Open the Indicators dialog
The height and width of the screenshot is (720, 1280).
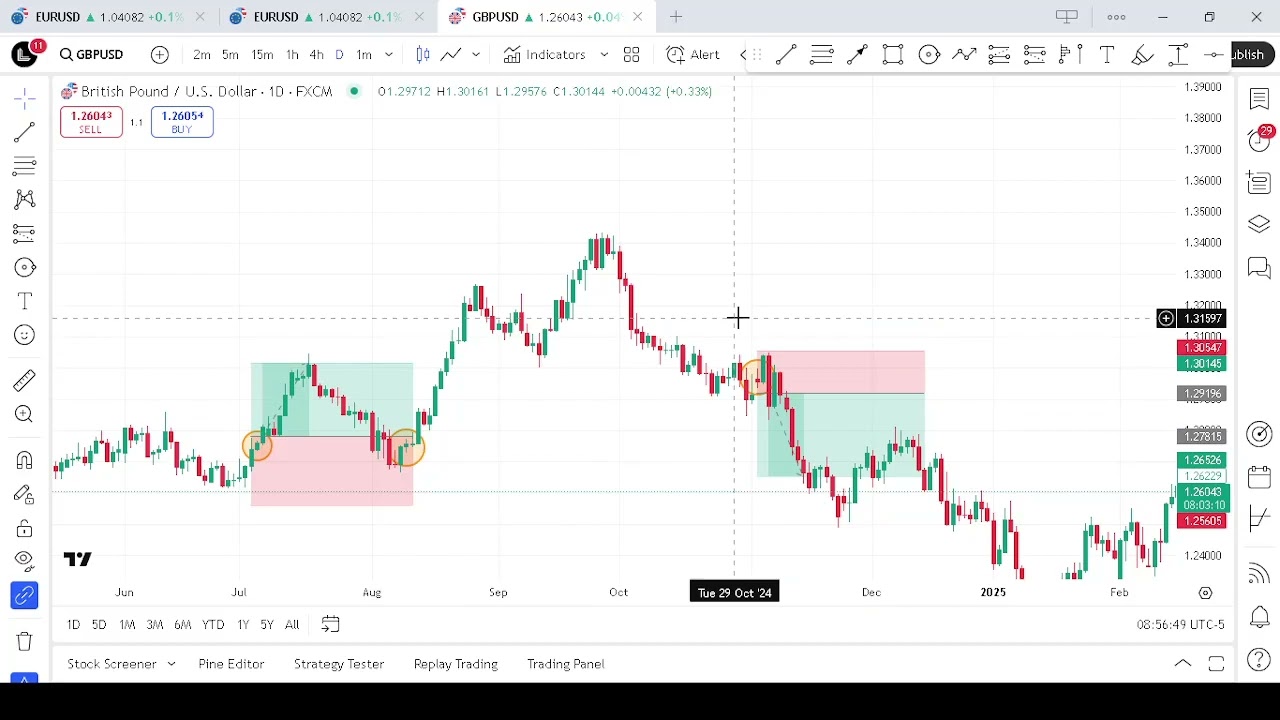point(545,55)
